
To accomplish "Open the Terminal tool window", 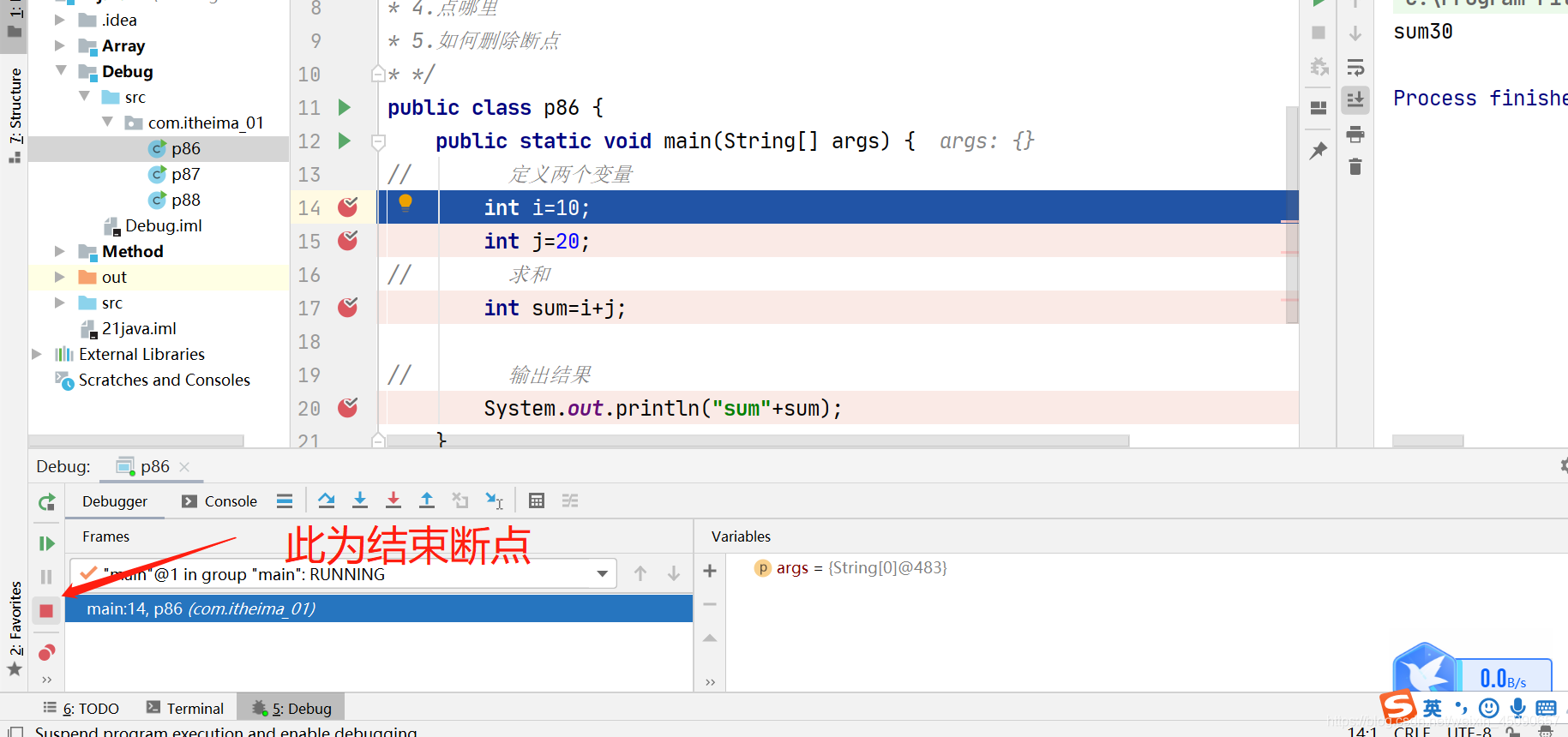I will point(185,709).
